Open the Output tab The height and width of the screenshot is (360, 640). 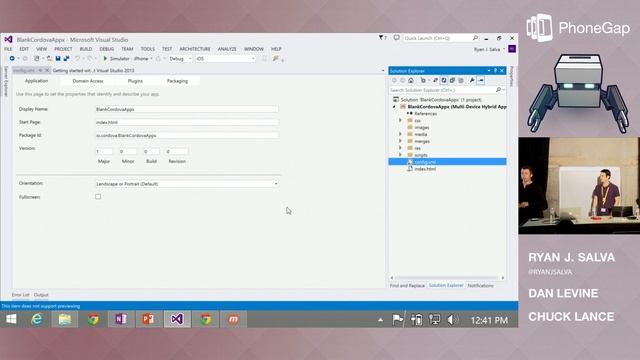point(41,295)
